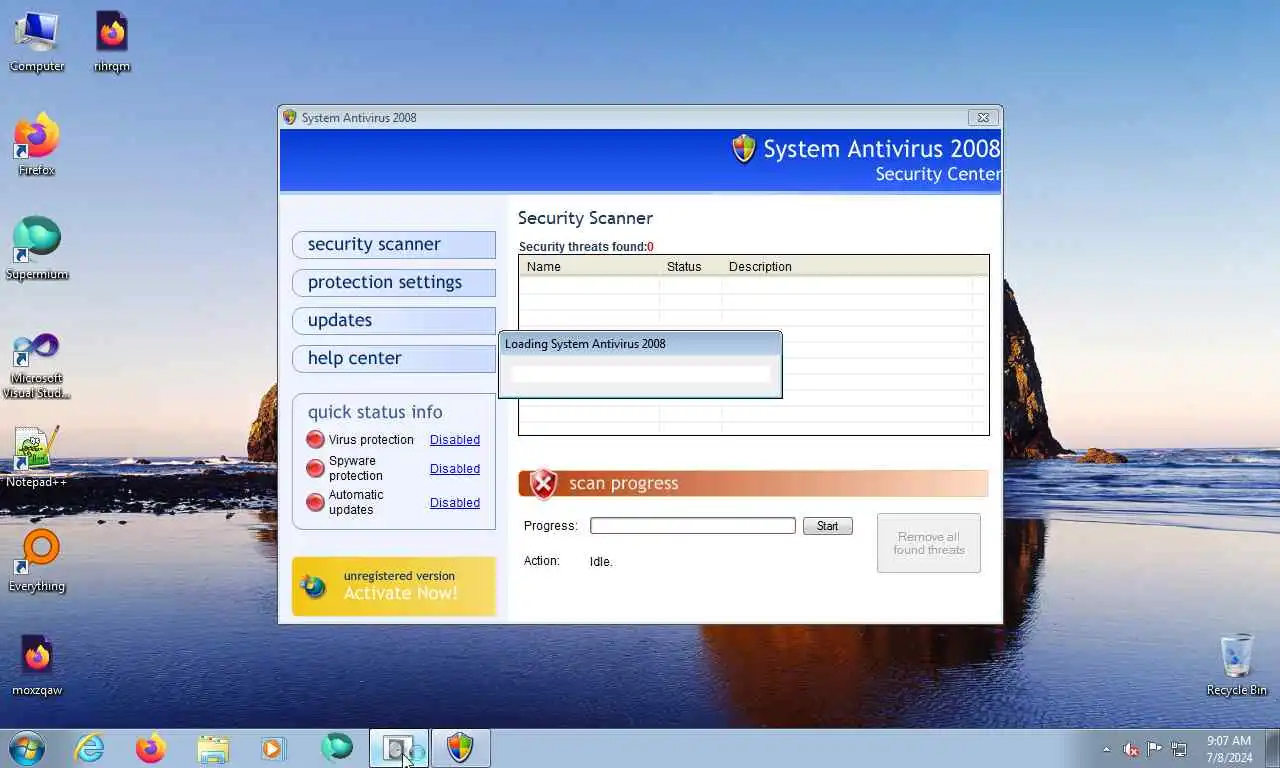Click the Status column header
The image size is (1280, 768).
[691, 266]
